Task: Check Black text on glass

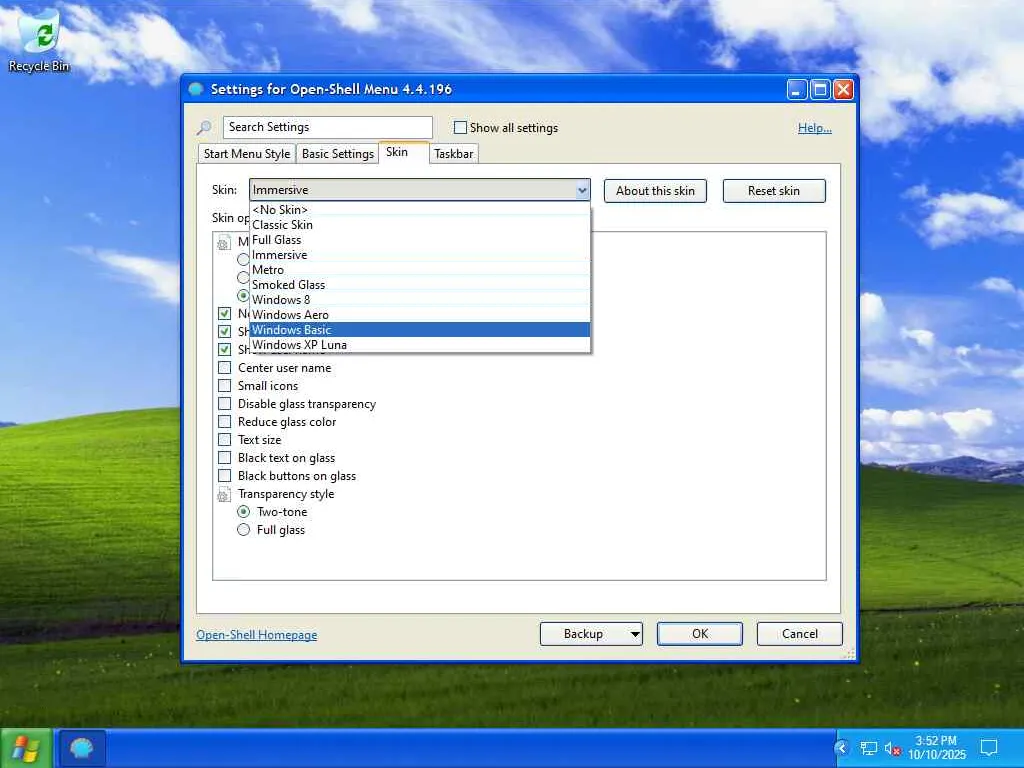Action: pyautogui.click(x=225, y=458)
